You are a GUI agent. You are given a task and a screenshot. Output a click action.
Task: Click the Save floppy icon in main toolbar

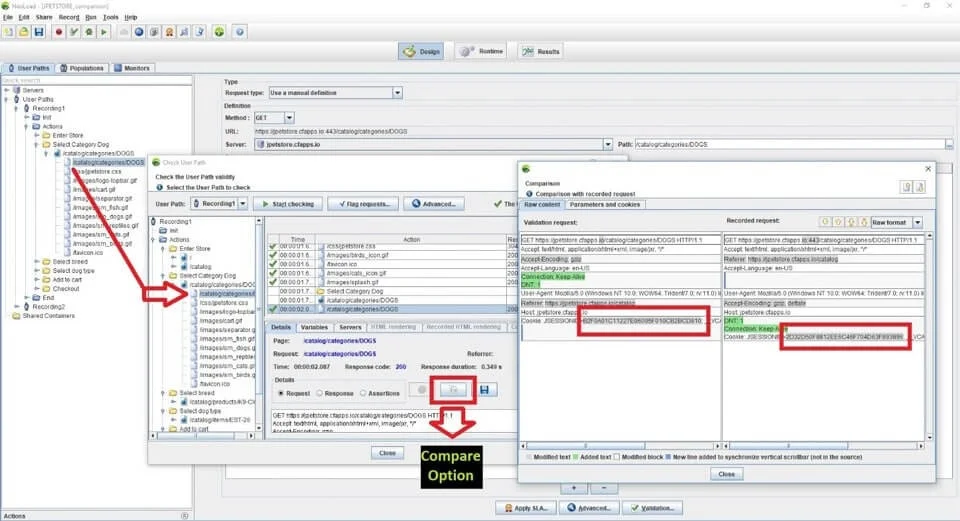39,32
